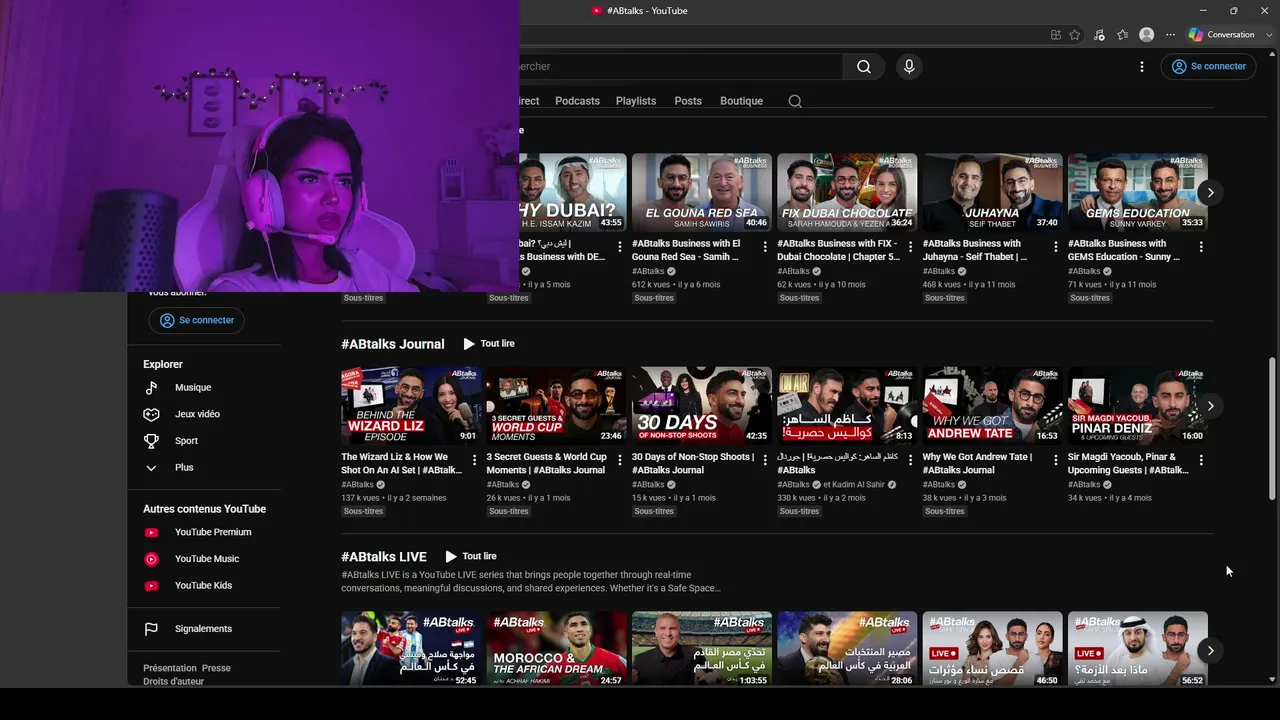Play the GEMS Education thumbnail
The width and height of the screenshot is (1280, 720).
pos(1138,193)
